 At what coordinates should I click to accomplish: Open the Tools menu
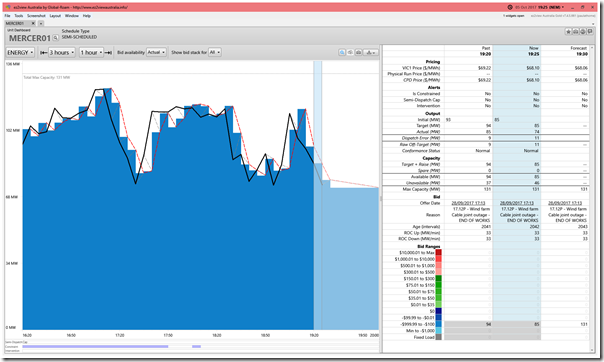pyautogui.click(x=19, y=16)
